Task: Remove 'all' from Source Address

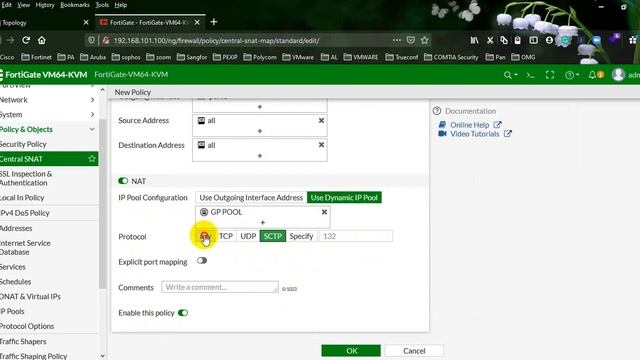Action: pyautogui.click(x=321, y=120)
